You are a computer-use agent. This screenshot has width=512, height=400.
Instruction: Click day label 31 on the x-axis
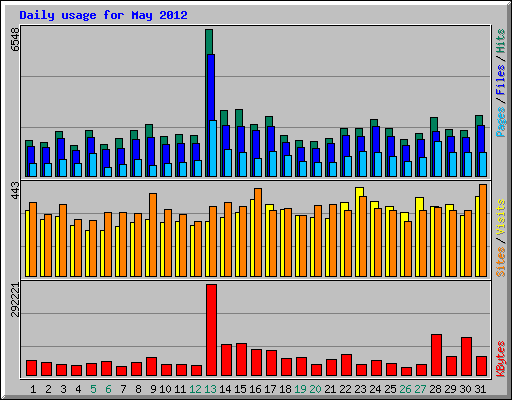(x=480, y=389)
